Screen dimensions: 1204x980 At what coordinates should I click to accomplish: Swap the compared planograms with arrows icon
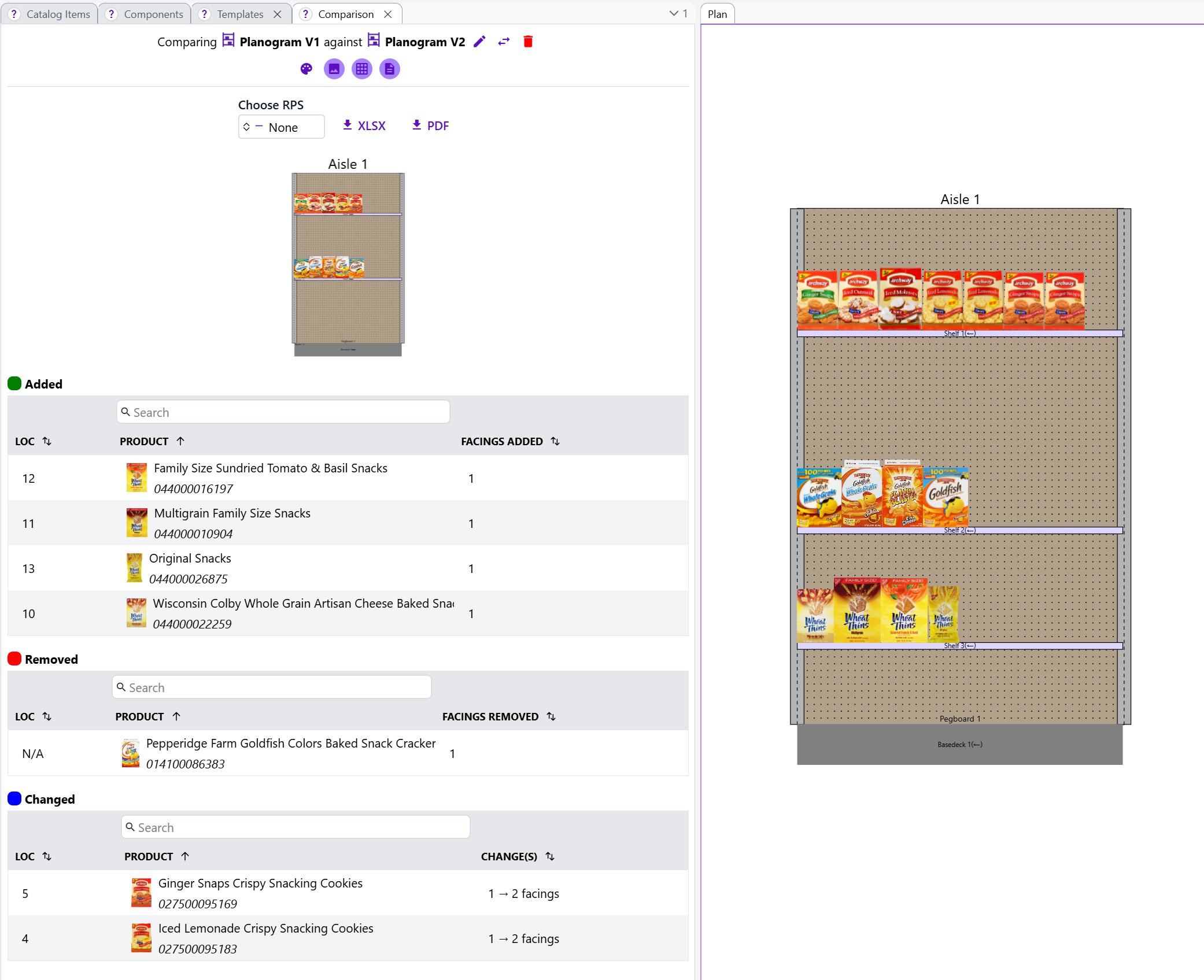504,42
